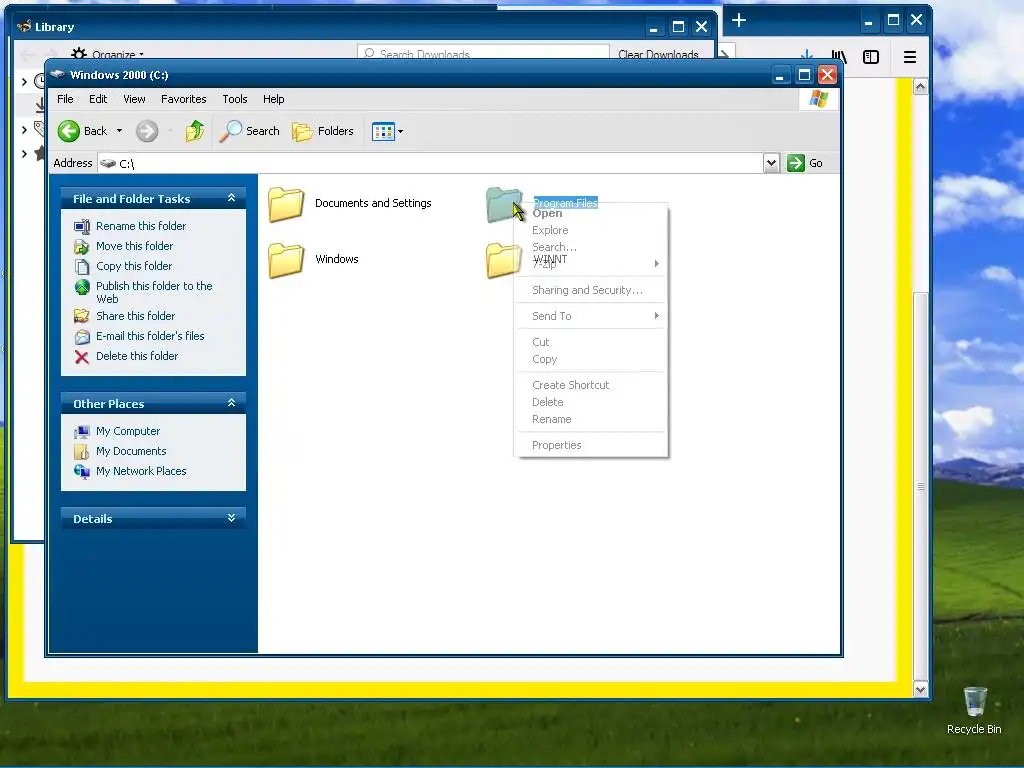Viewport: 1024px width, 768px height.
Task: Choose Create Shortcut in context menu
Action: click(590, 385)
